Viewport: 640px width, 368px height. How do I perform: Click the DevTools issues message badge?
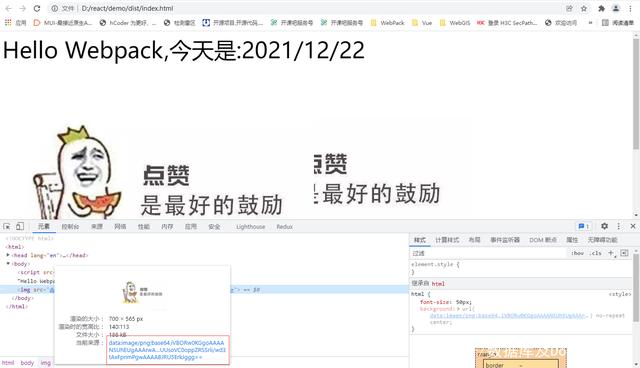pos(584,226)
